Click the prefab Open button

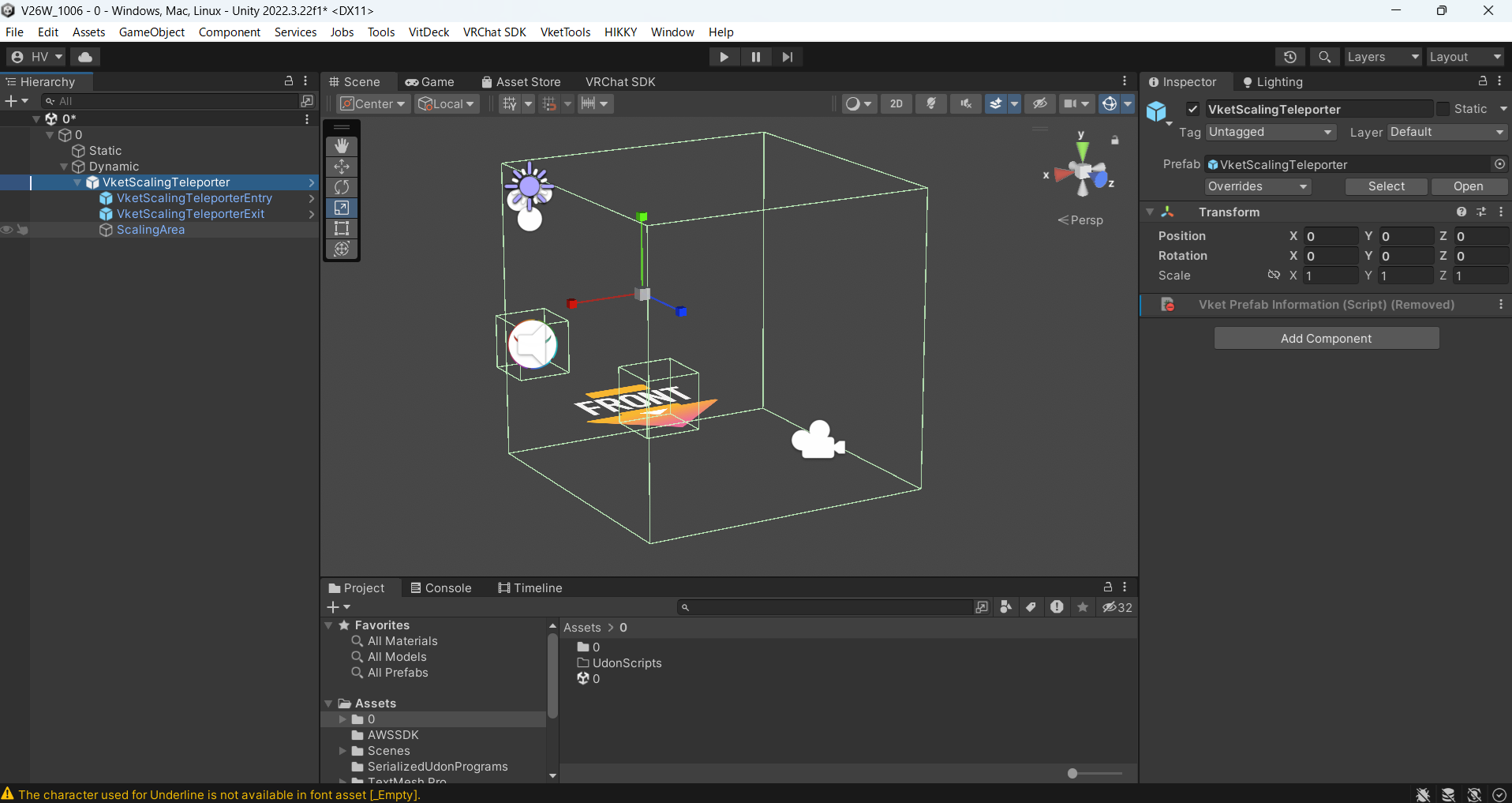coord(1469,186)
